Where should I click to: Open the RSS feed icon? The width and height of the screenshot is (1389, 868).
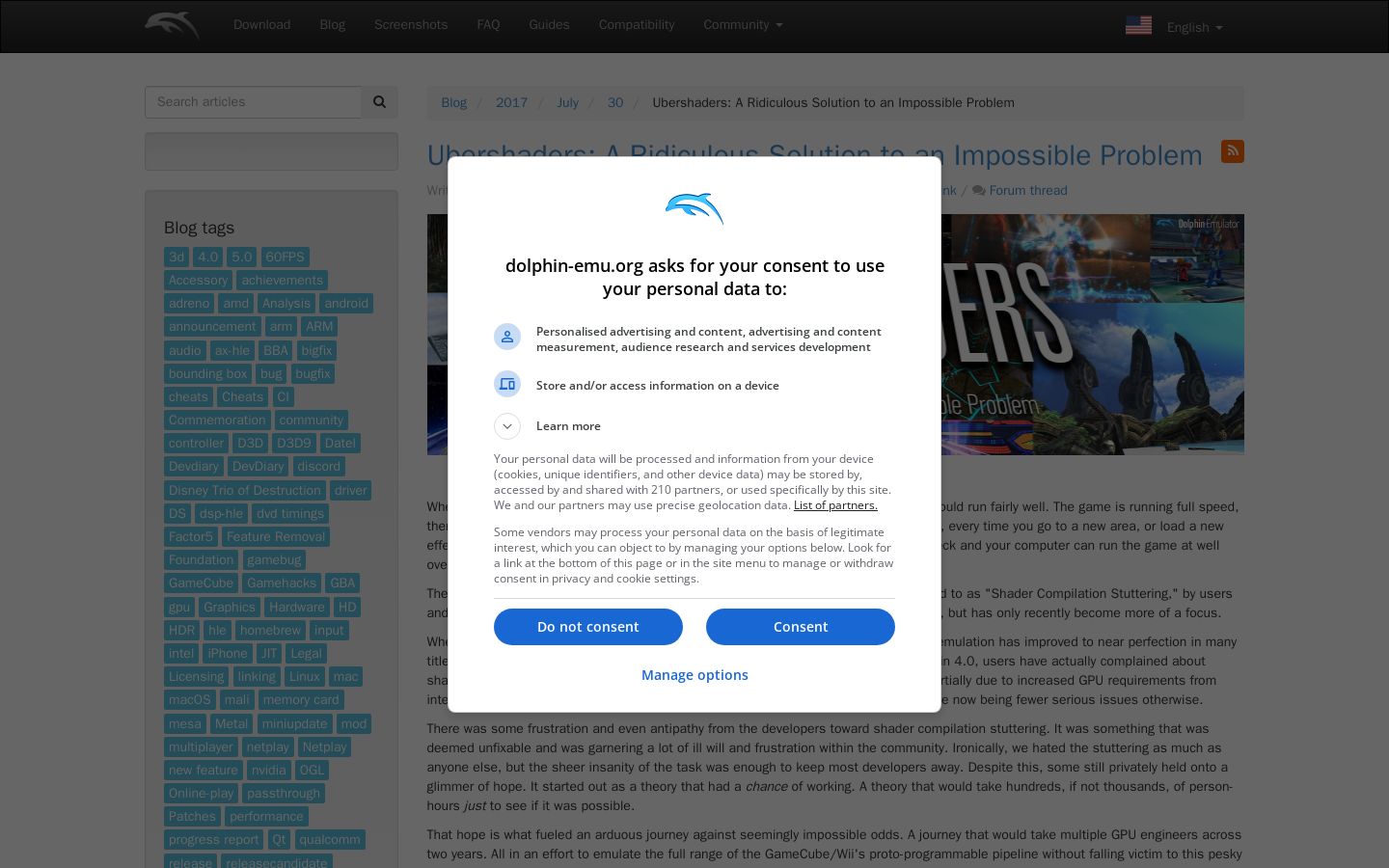1232,151
